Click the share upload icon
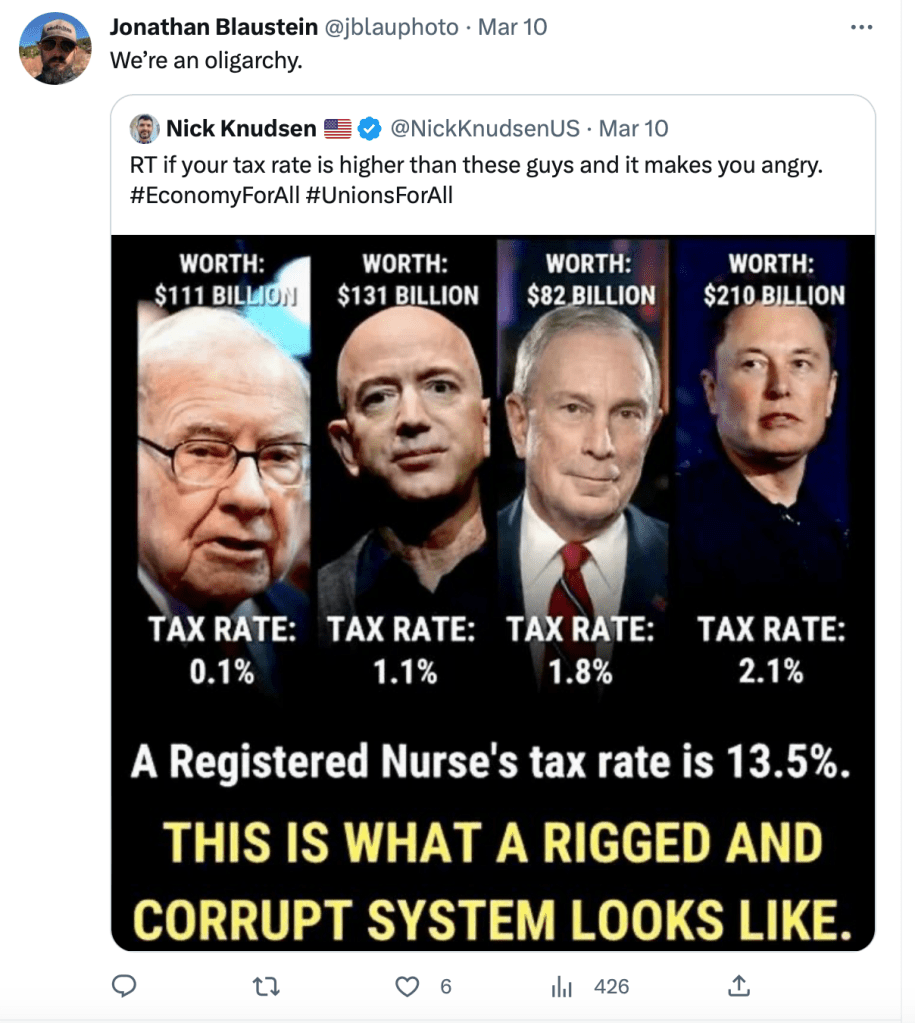Screen dimensions: 915x1023 (738, 987)
